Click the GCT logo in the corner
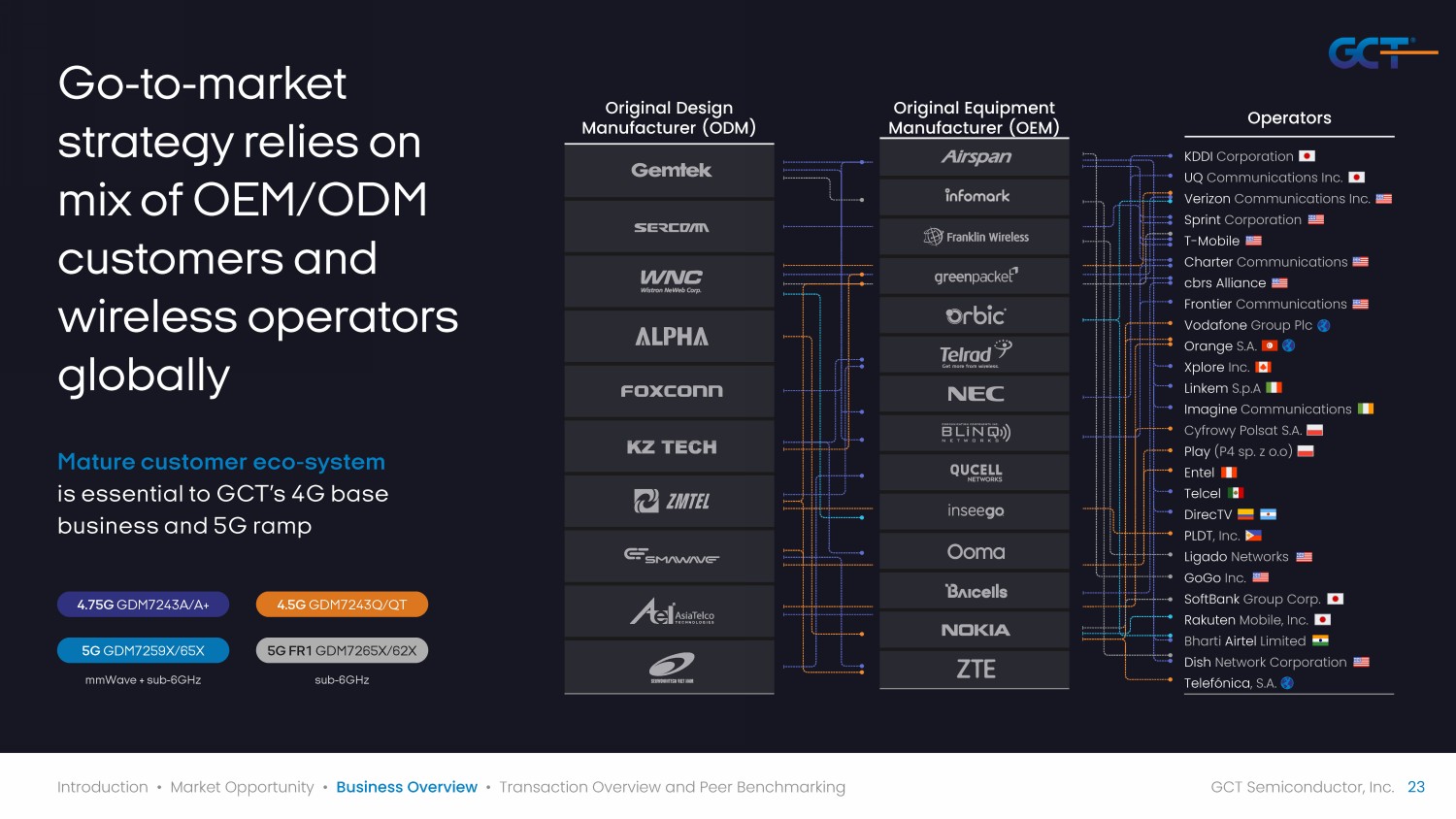The image size is (1456, 819). point(1380,52)
